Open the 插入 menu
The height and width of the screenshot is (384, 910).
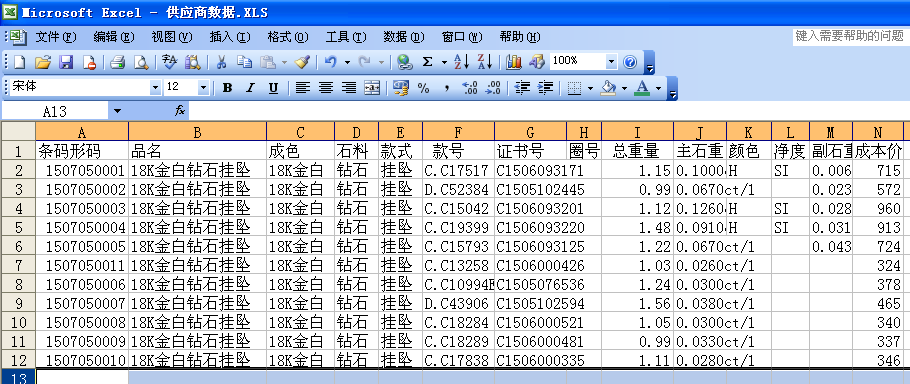tap(230, 37)
